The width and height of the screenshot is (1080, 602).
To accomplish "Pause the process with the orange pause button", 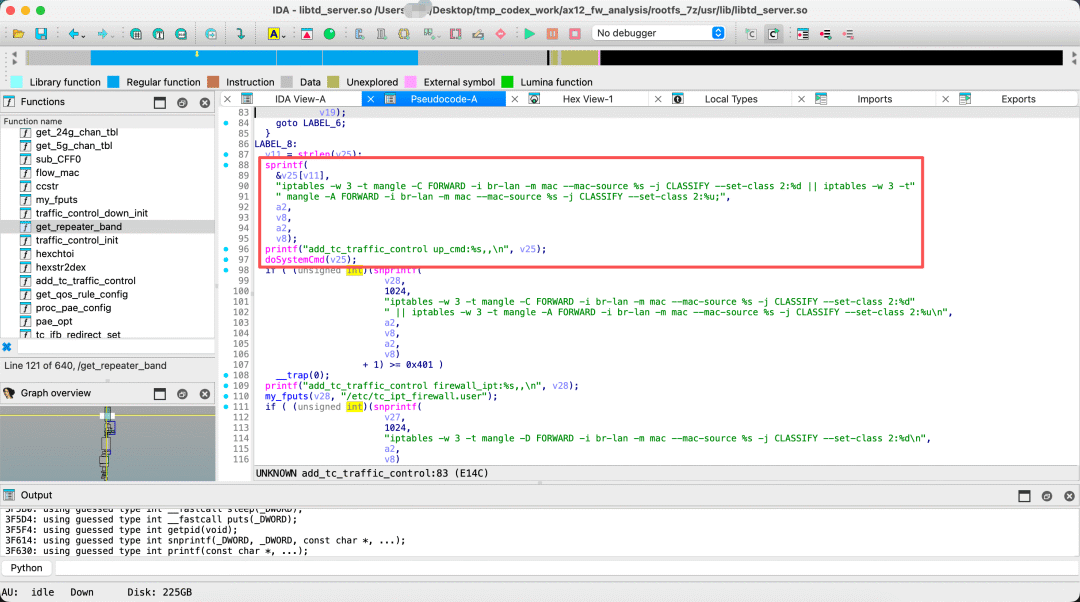I will pos(552,33).
